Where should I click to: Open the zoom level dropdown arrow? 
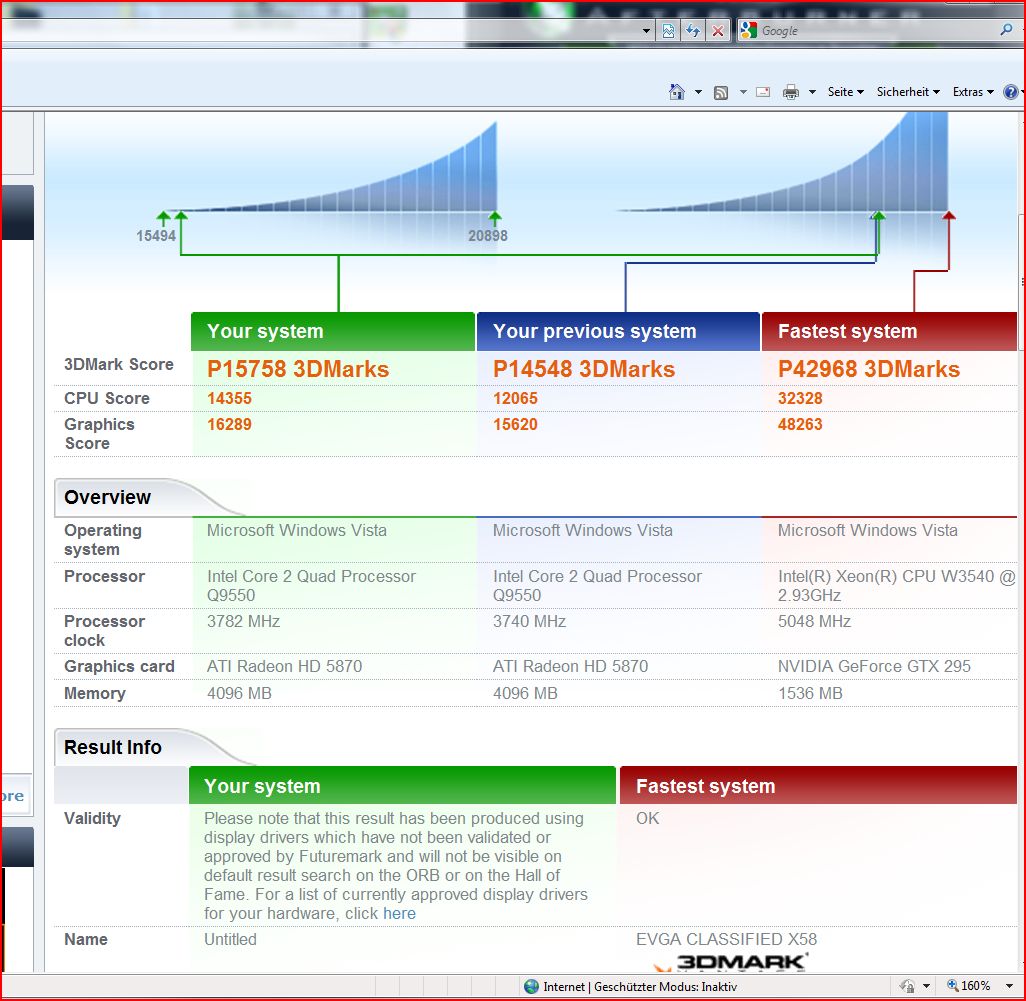[1010, 986]
